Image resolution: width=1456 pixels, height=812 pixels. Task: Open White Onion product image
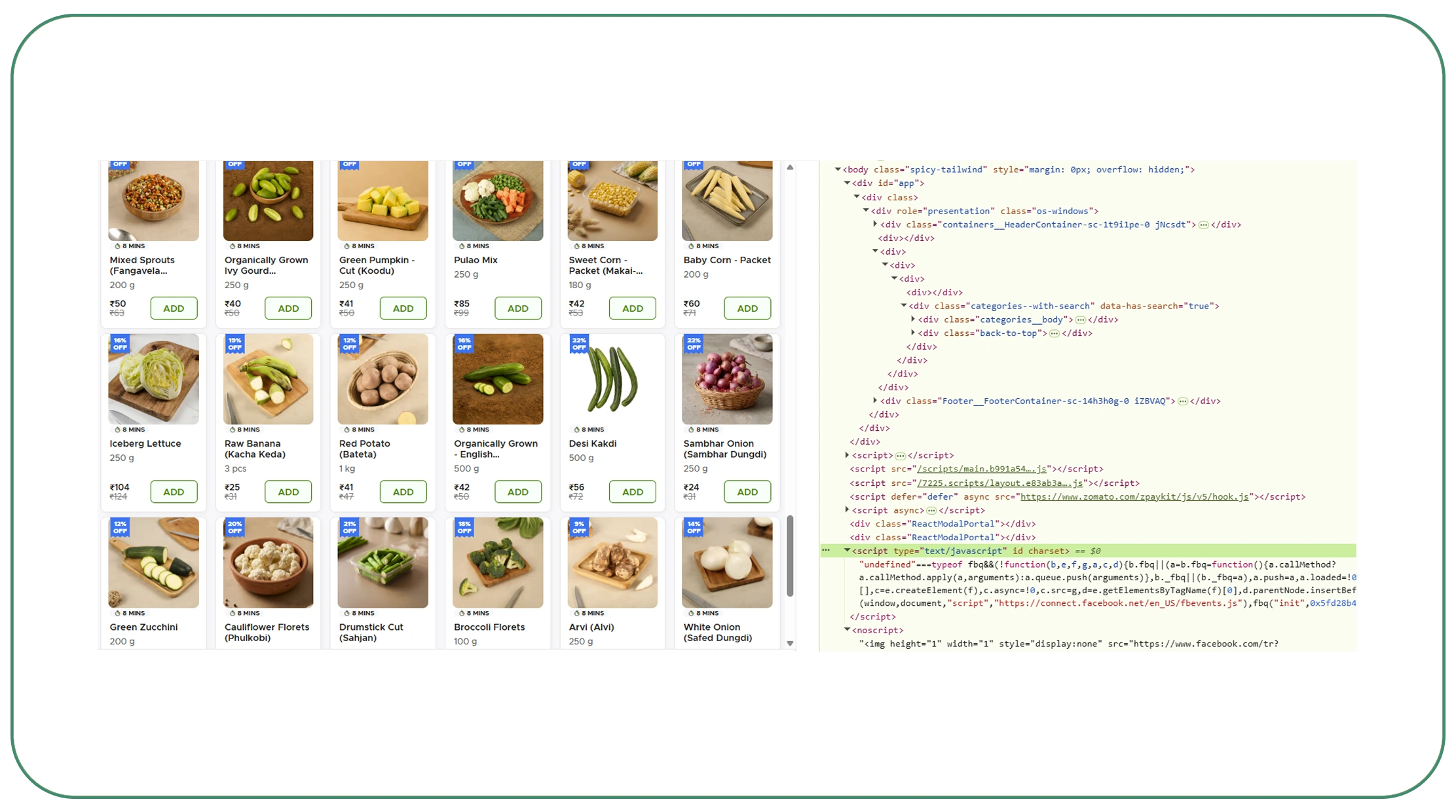click(727, 563)
